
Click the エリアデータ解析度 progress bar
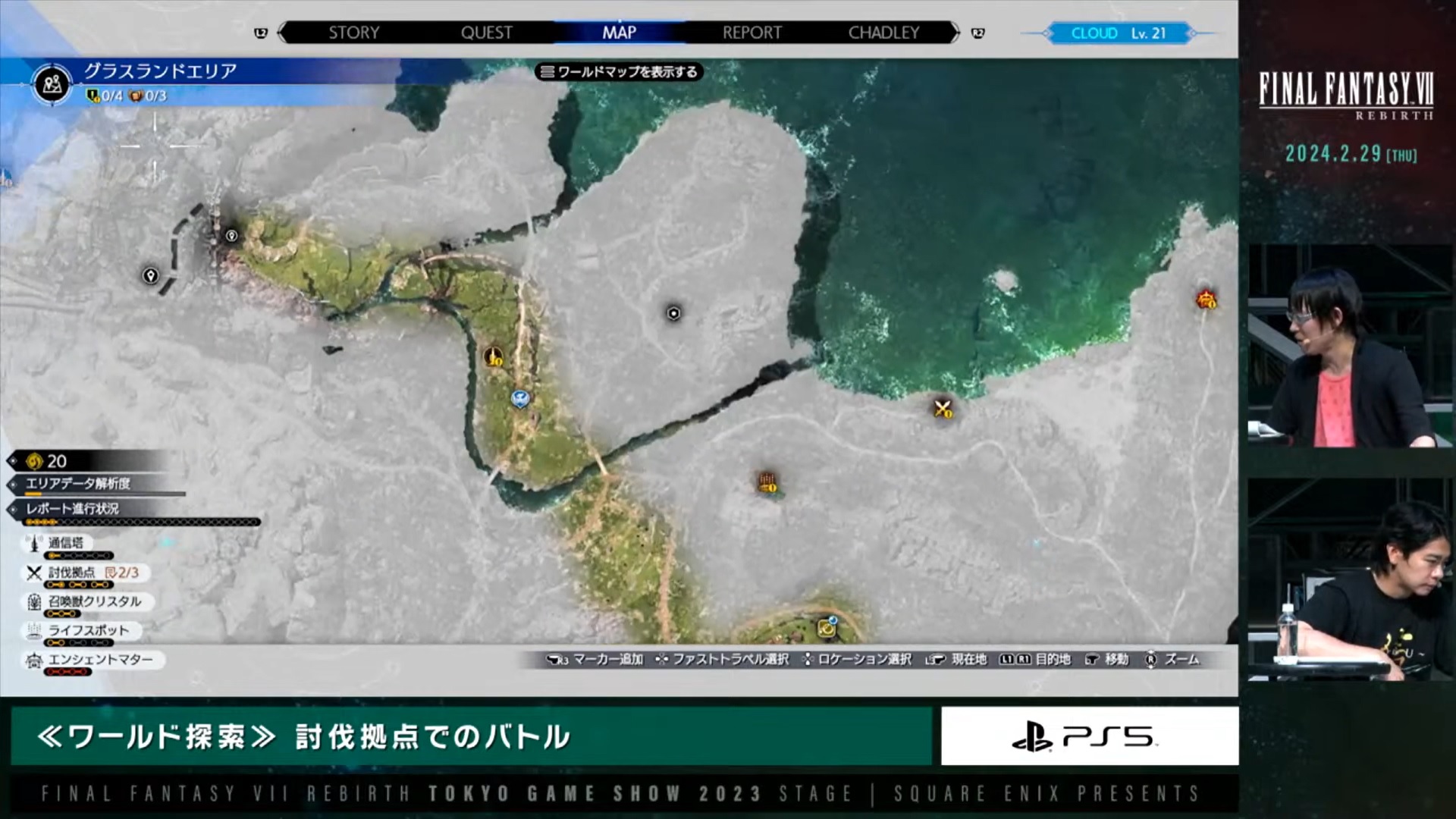click(106, 494)
